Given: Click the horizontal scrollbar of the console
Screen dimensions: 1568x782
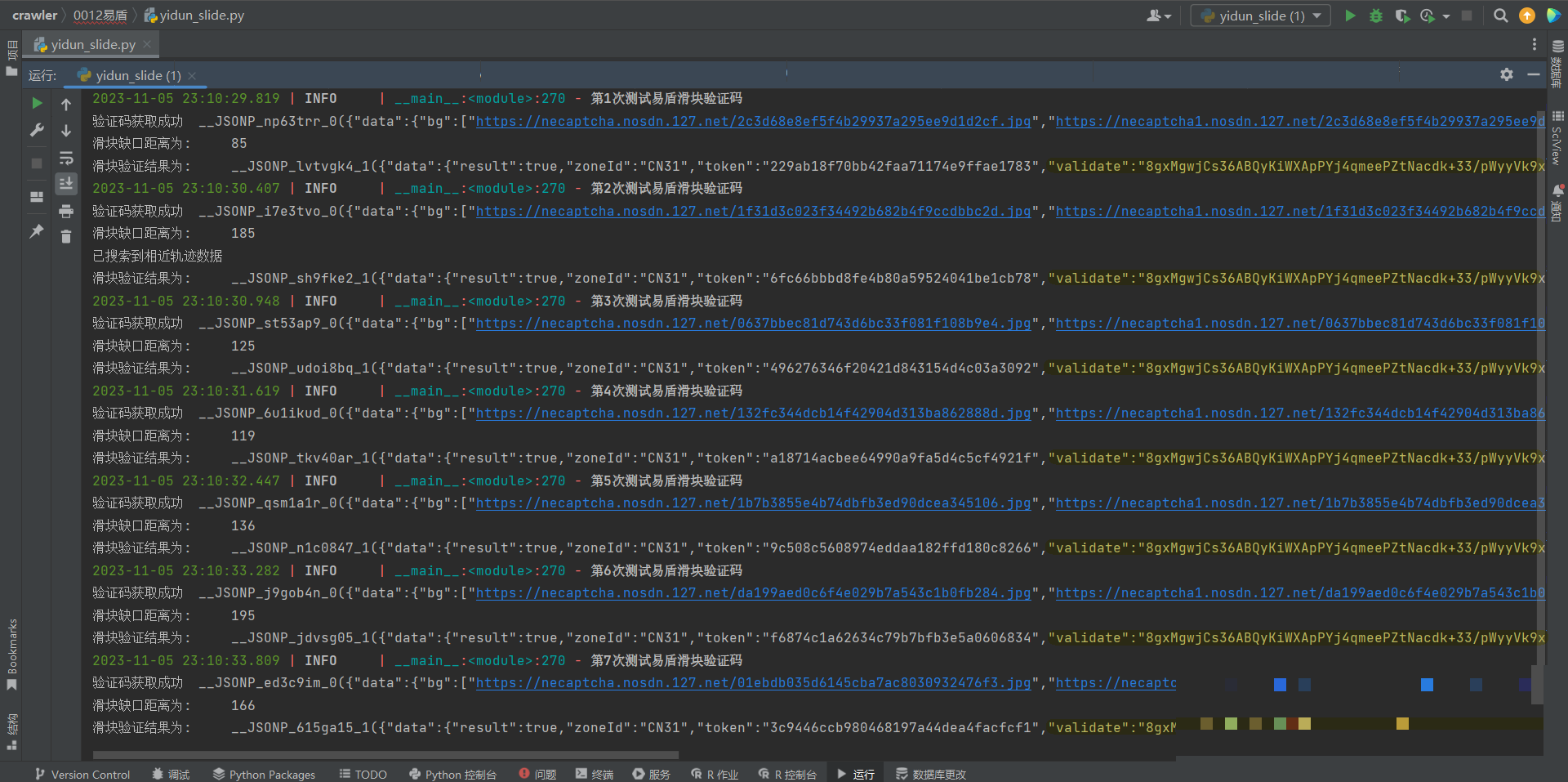Looking at the screenshot, I should point(385,755).
